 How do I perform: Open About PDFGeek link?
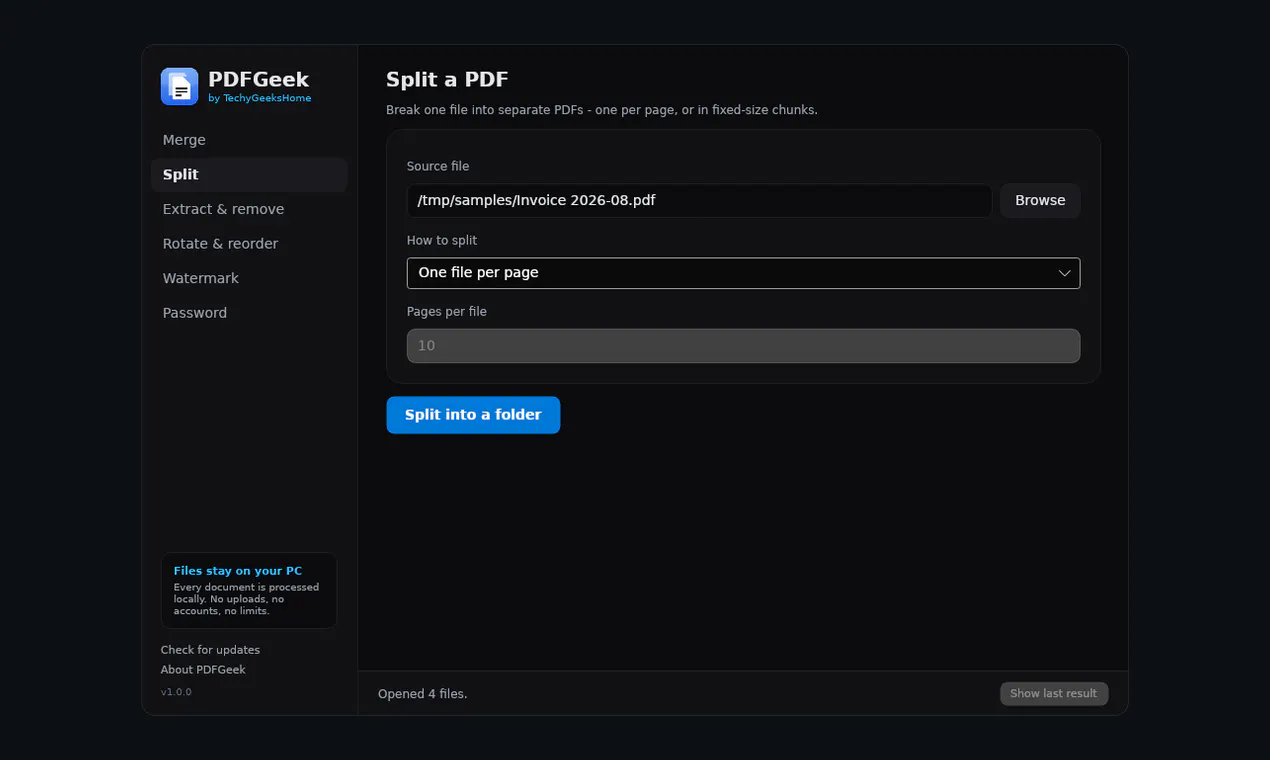(203, 670)
